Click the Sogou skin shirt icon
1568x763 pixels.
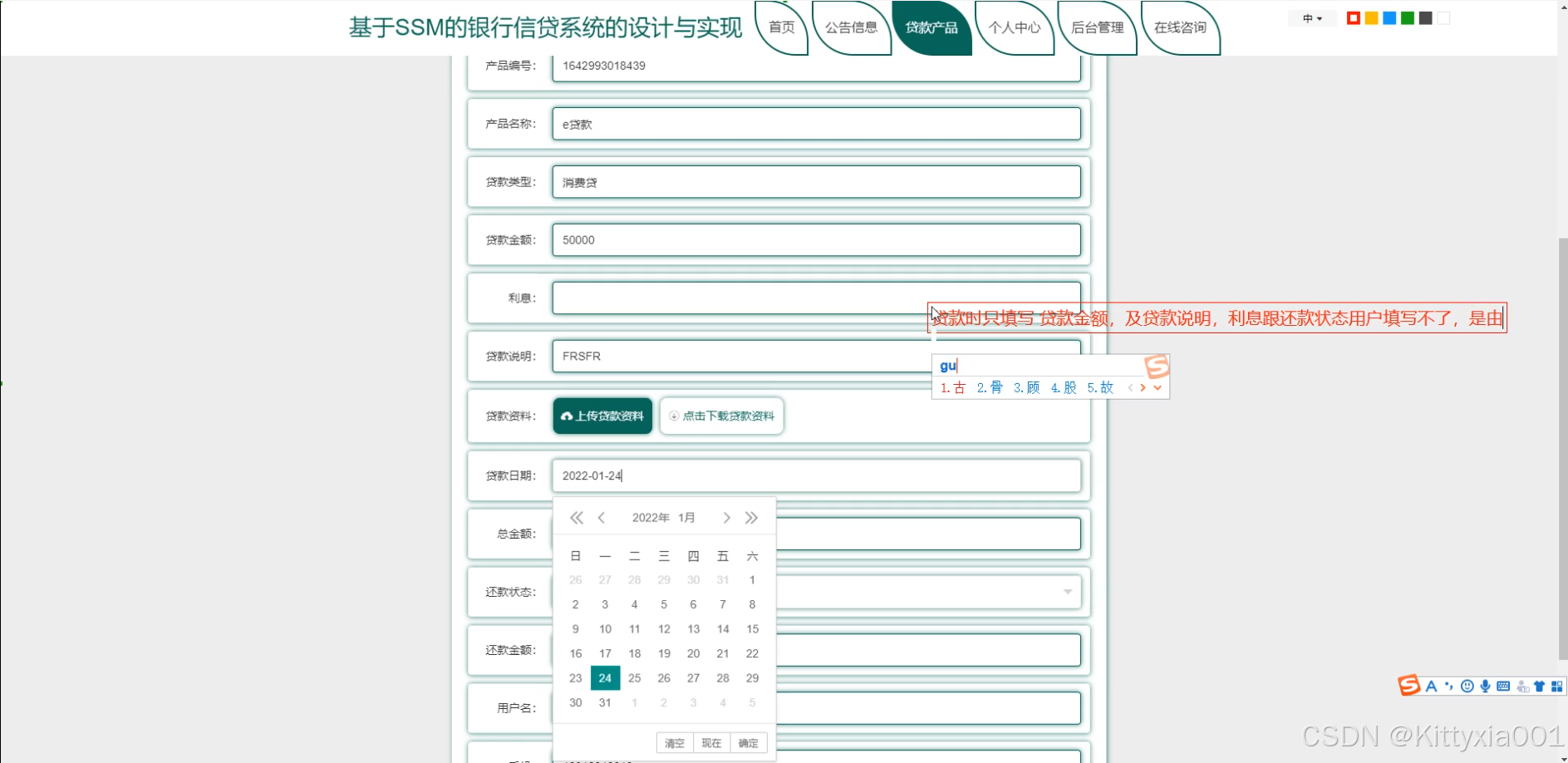tap(1540, 686)
